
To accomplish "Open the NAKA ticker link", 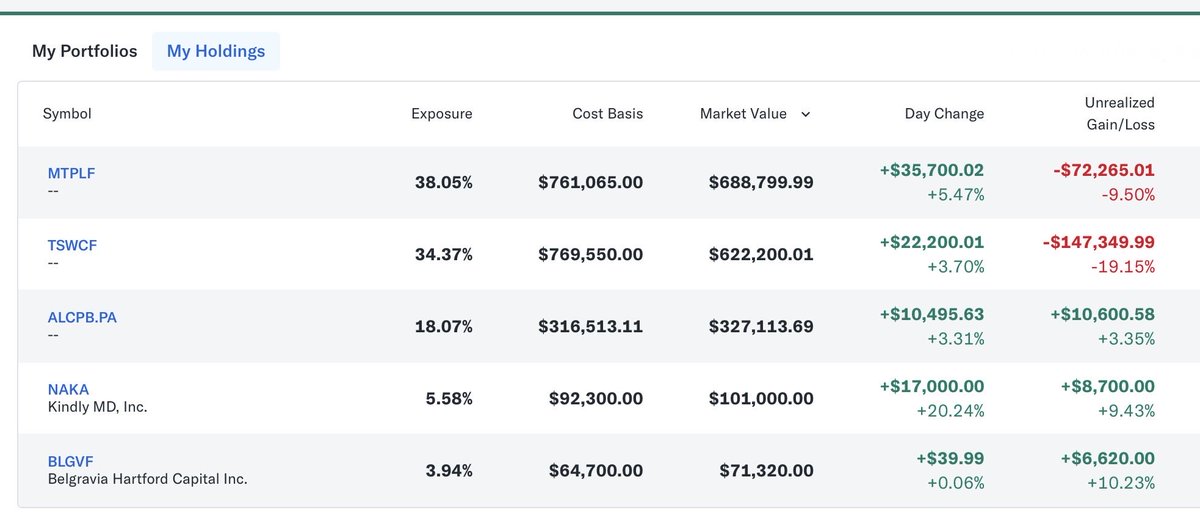I will coord(68,389).
